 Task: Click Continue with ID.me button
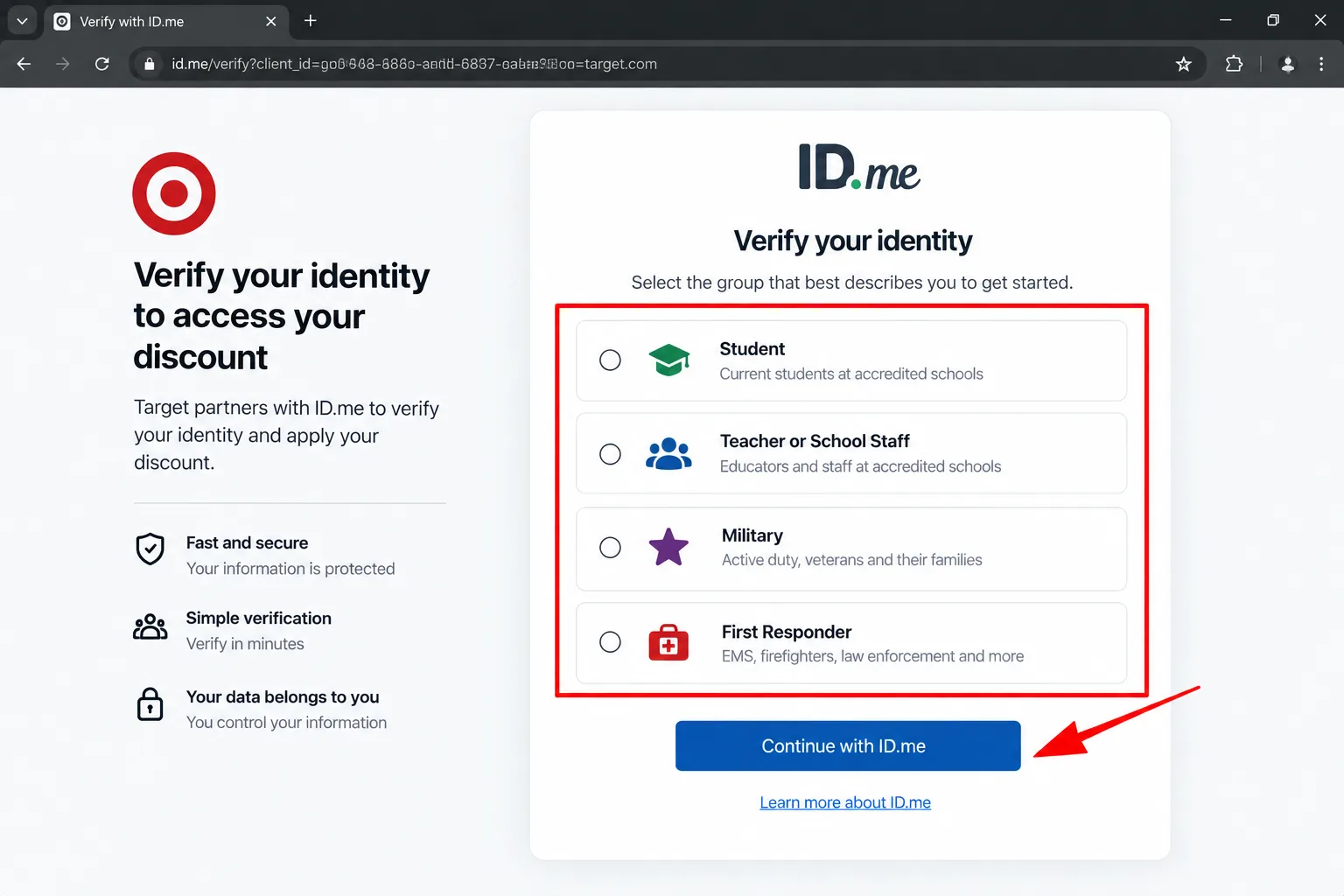pyautogui.click(x=848, y=745)
